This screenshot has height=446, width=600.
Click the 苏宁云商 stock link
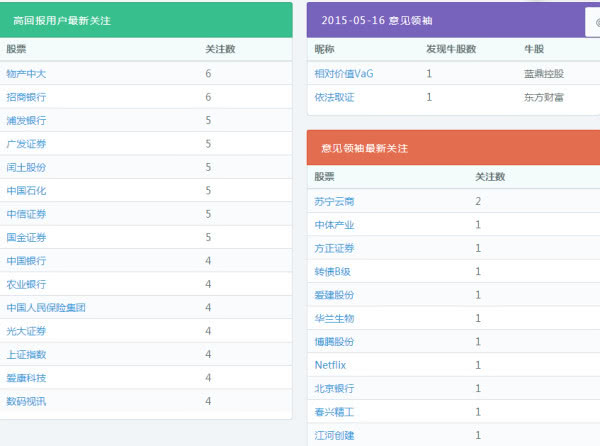click(334, 201)
